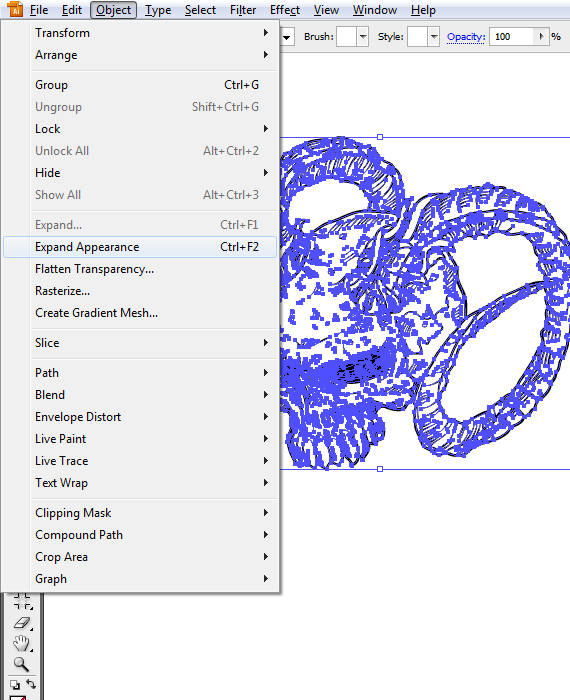Click the selected skull artwork
Image resolution: width=570 pixels, height=700 pixels.
[x=424, y=304]
